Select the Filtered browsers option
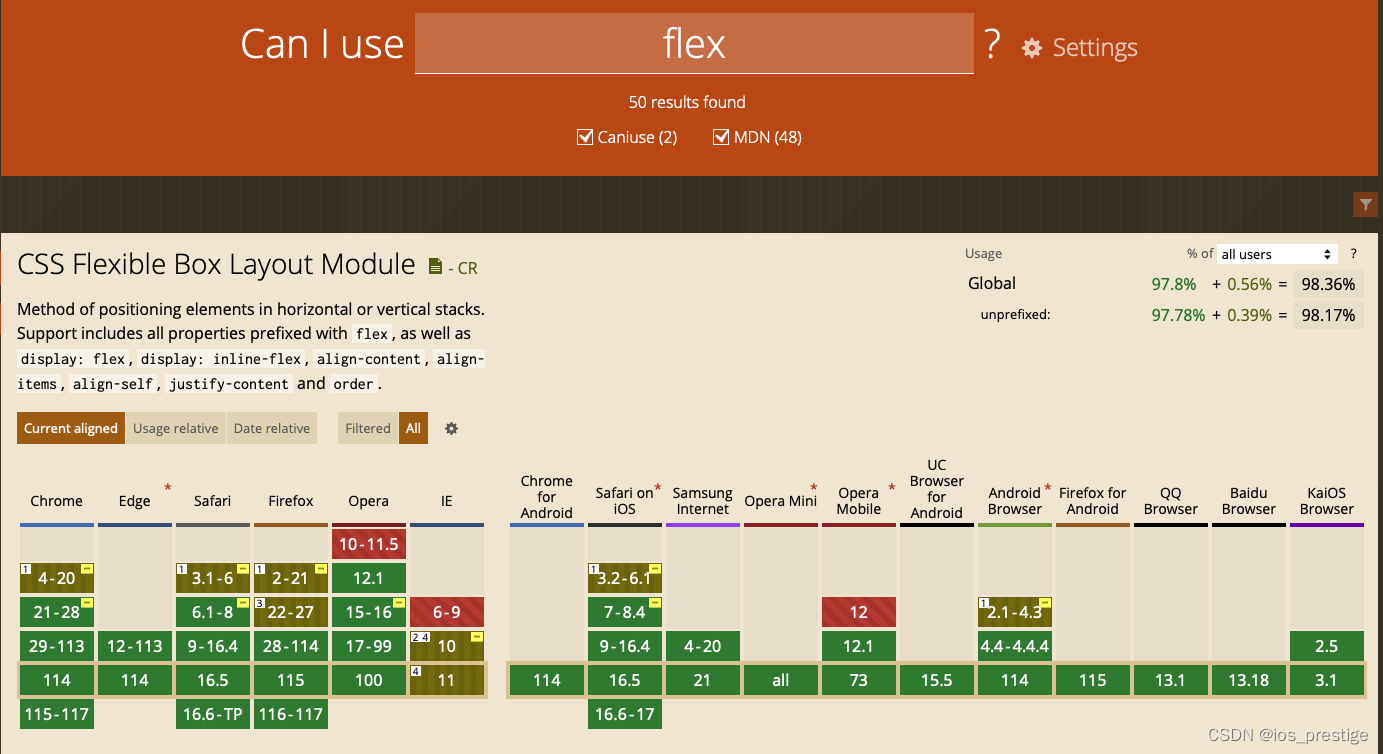The width and height of the screenshot is (1383, 754). point(368,428)
